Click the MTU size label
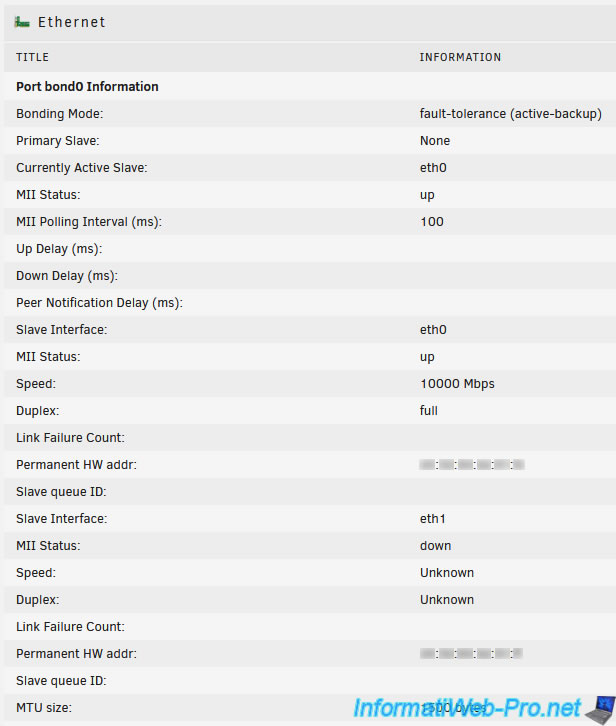The image size is (616, 726). coord(44,708)
